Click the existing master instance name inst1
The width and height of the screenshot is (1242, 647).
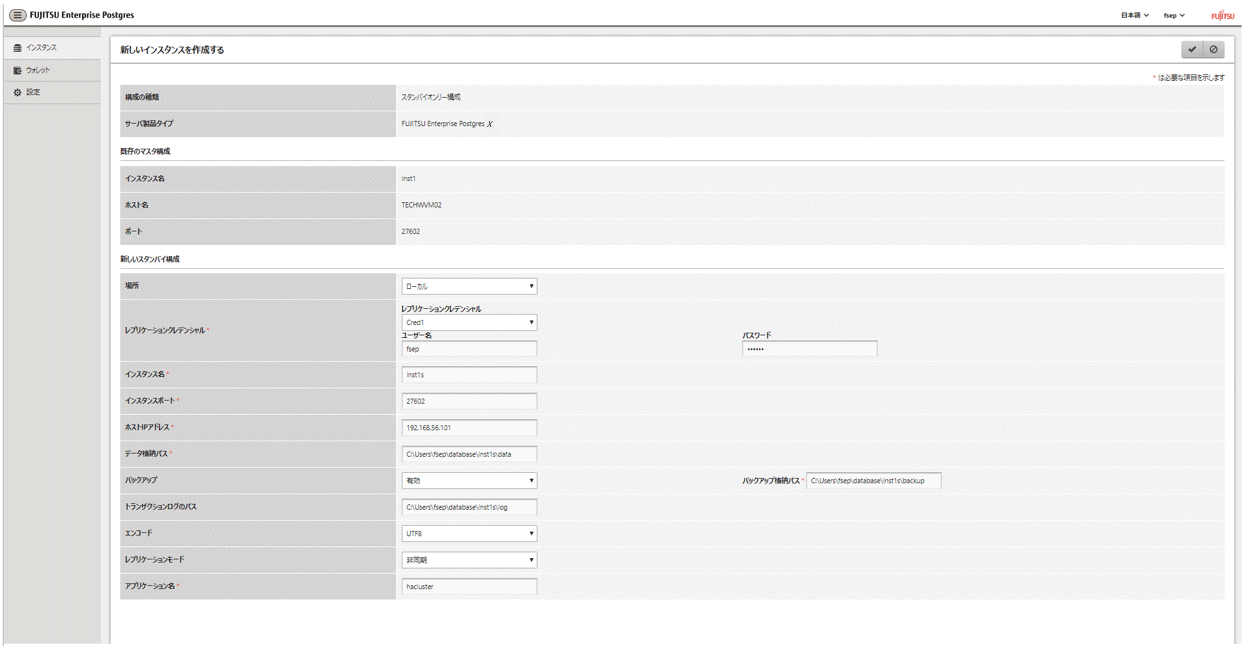click(408, 179)
